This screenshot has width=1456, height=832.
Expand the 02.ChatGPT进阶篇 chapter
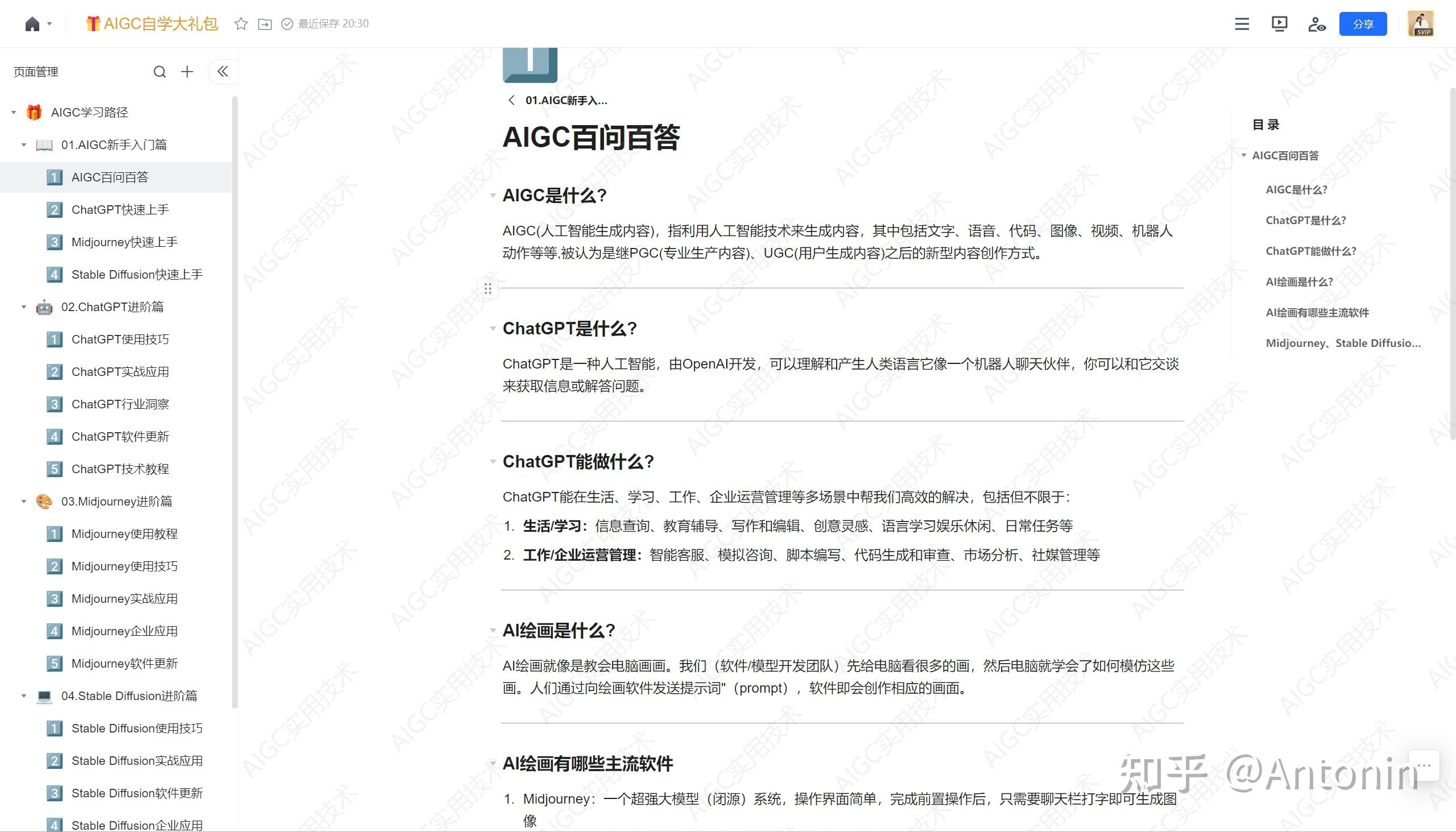point(23,307)
